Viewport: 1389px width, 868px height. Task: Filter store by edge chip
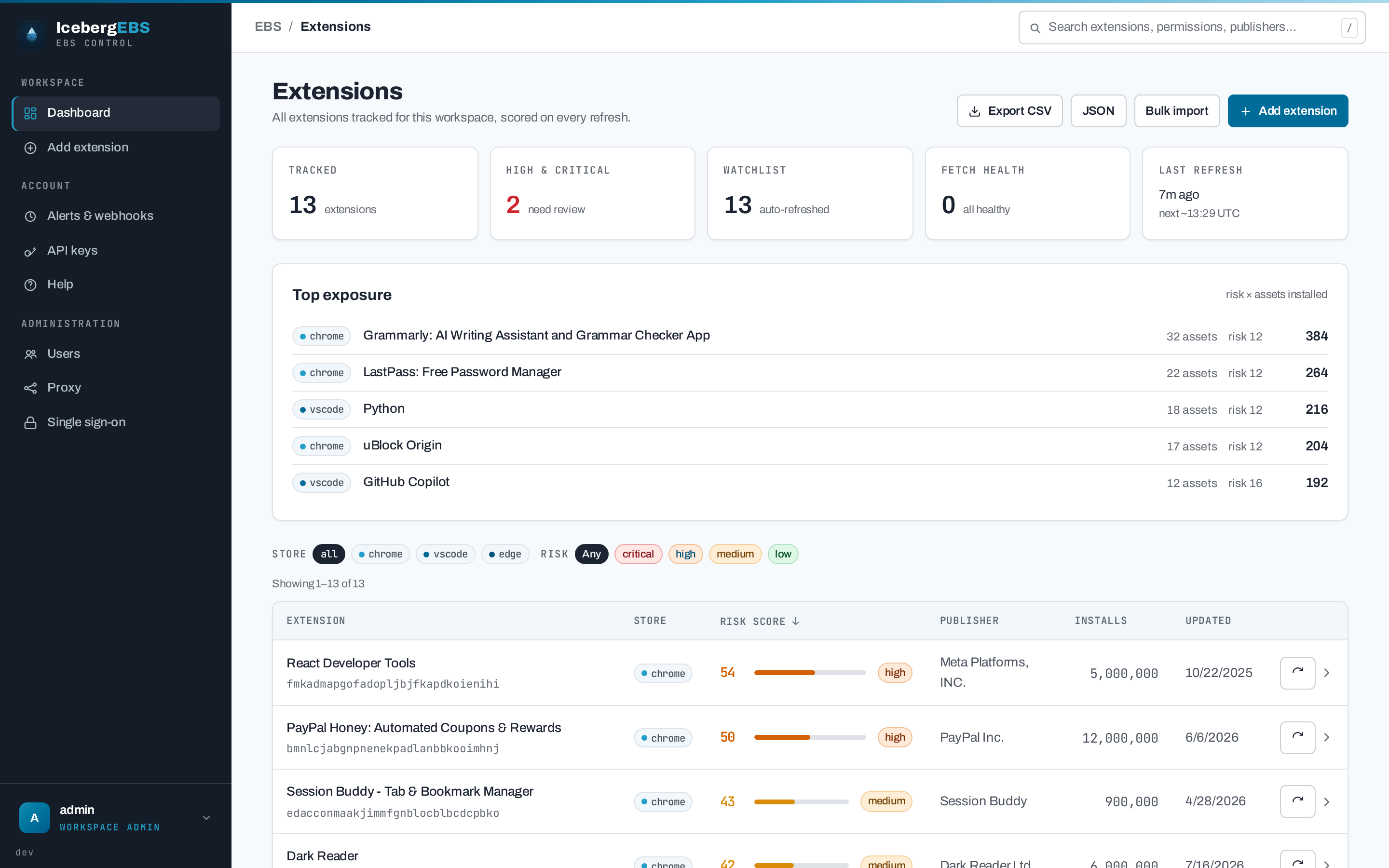[x=505, y=554]
